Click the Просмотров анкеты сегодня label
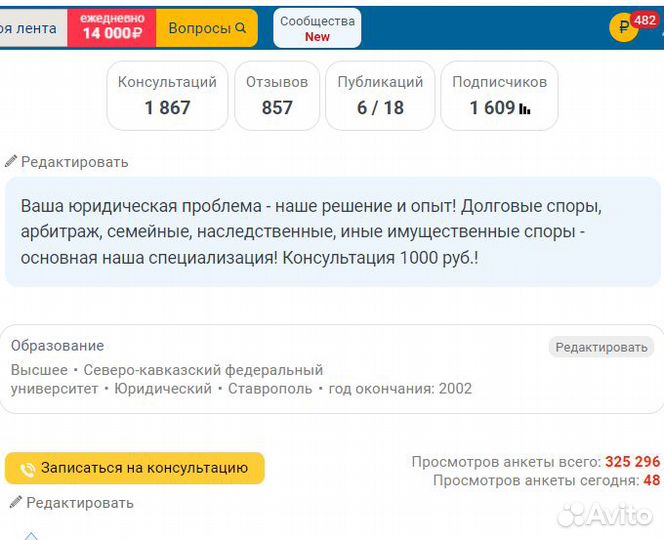This screenshot has width=664, height=540. tap(537, 481)
